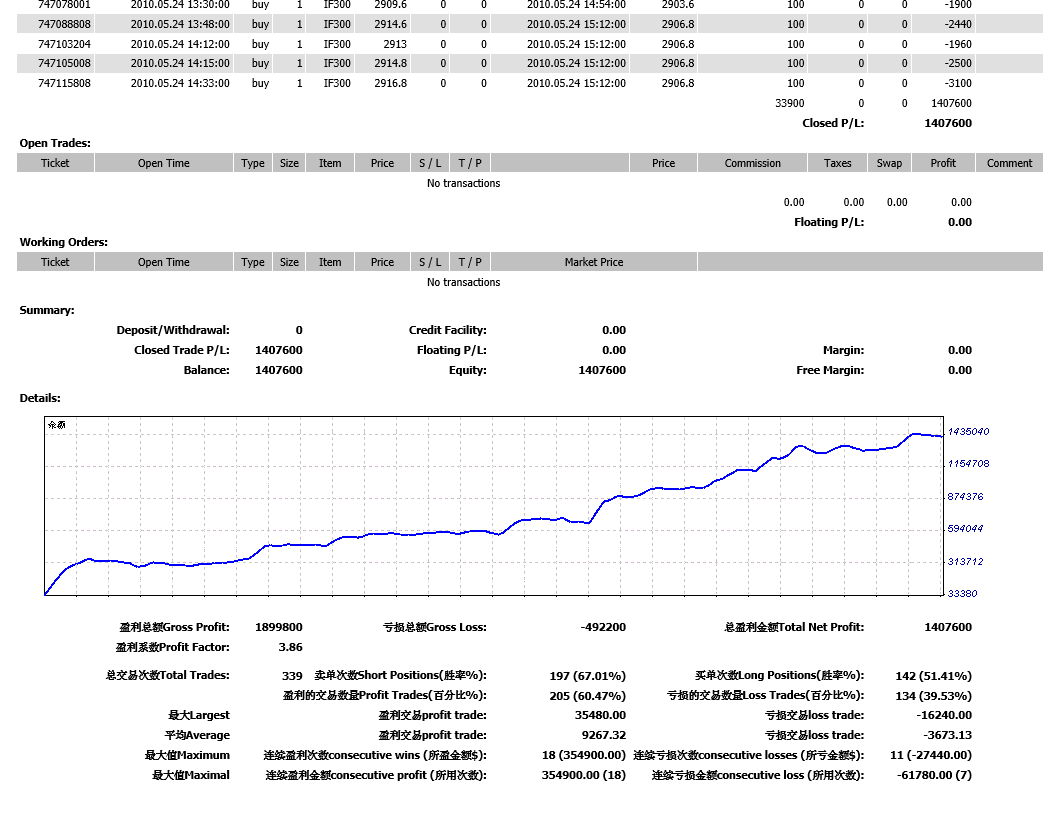Click the Free Margin label in Summary
1061x836 pixels.
pos(830,370)
